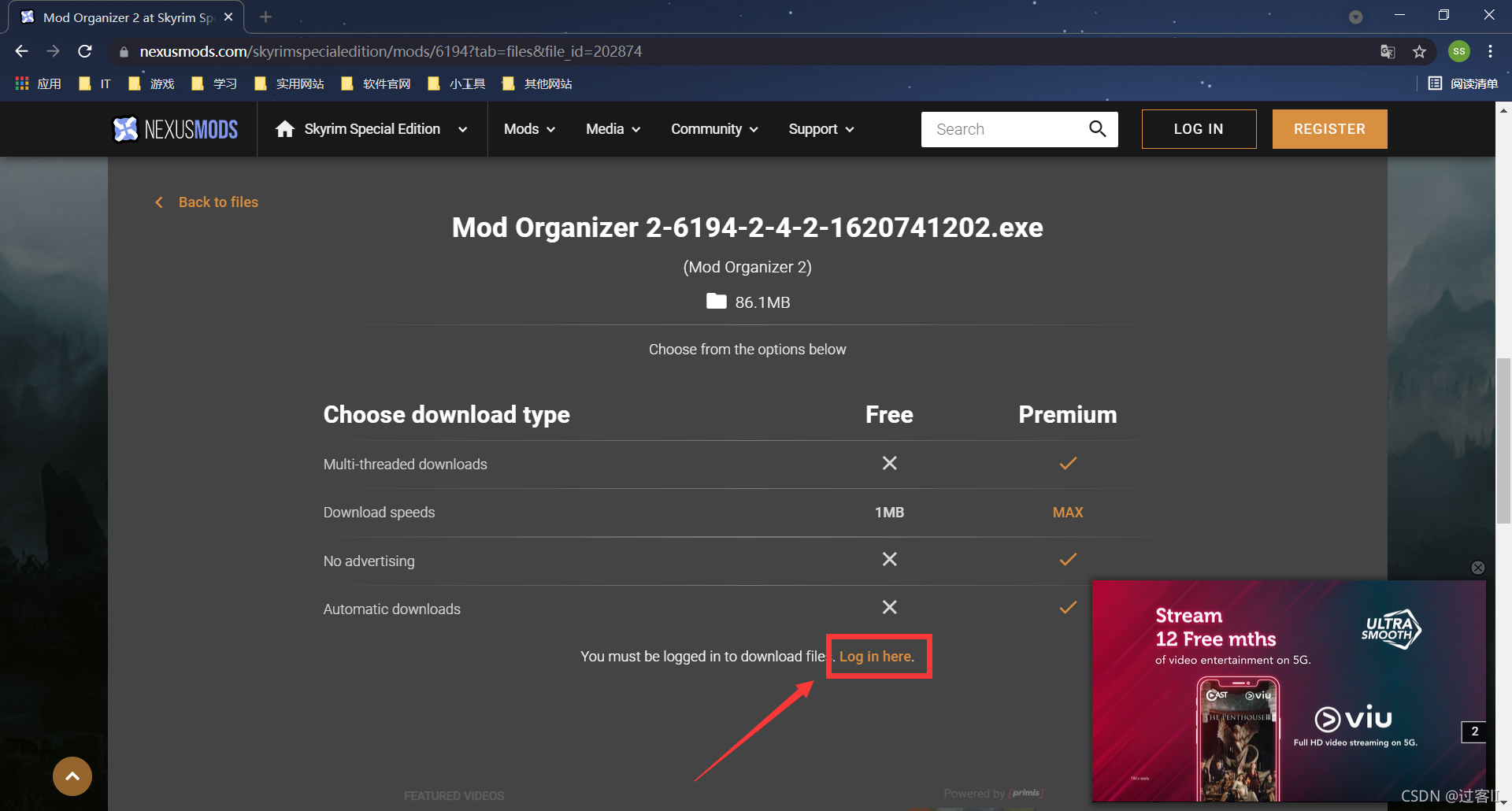Open the 实用网站 bookmarks folder
1512x811 pixels.
289,83
